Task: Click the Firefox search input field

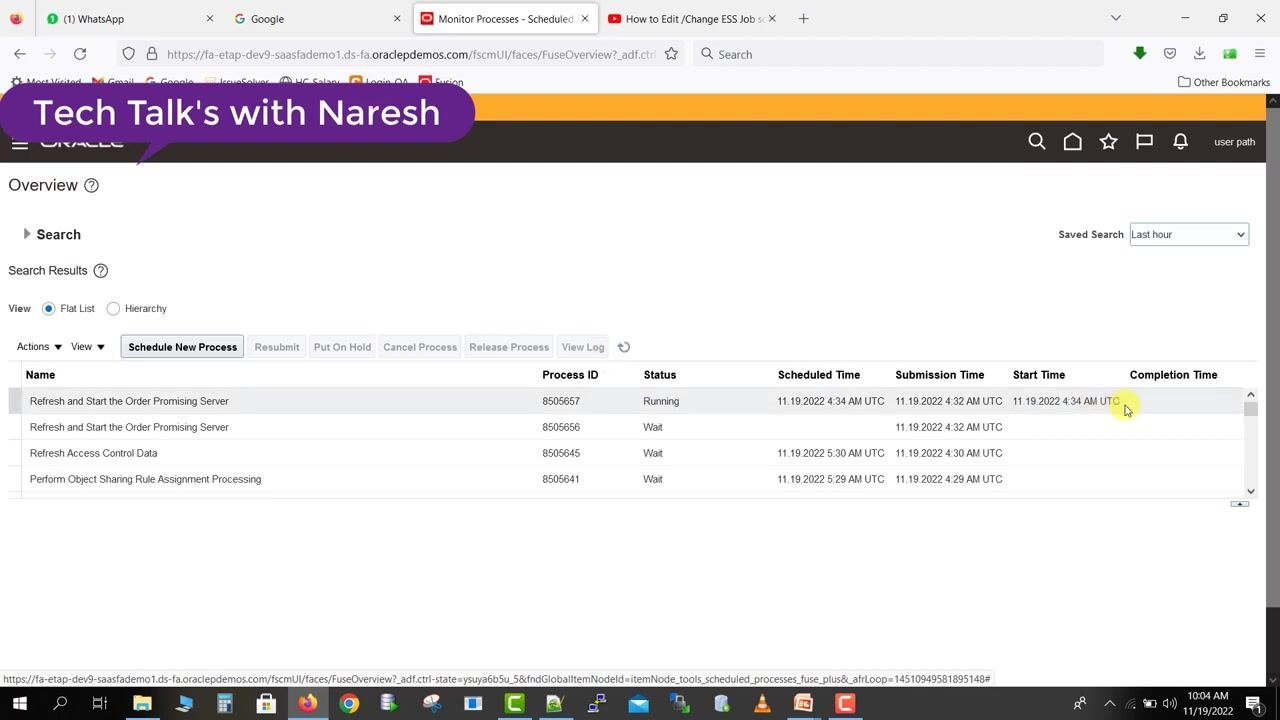Action: pyautogui.click(x=898, y=54)
